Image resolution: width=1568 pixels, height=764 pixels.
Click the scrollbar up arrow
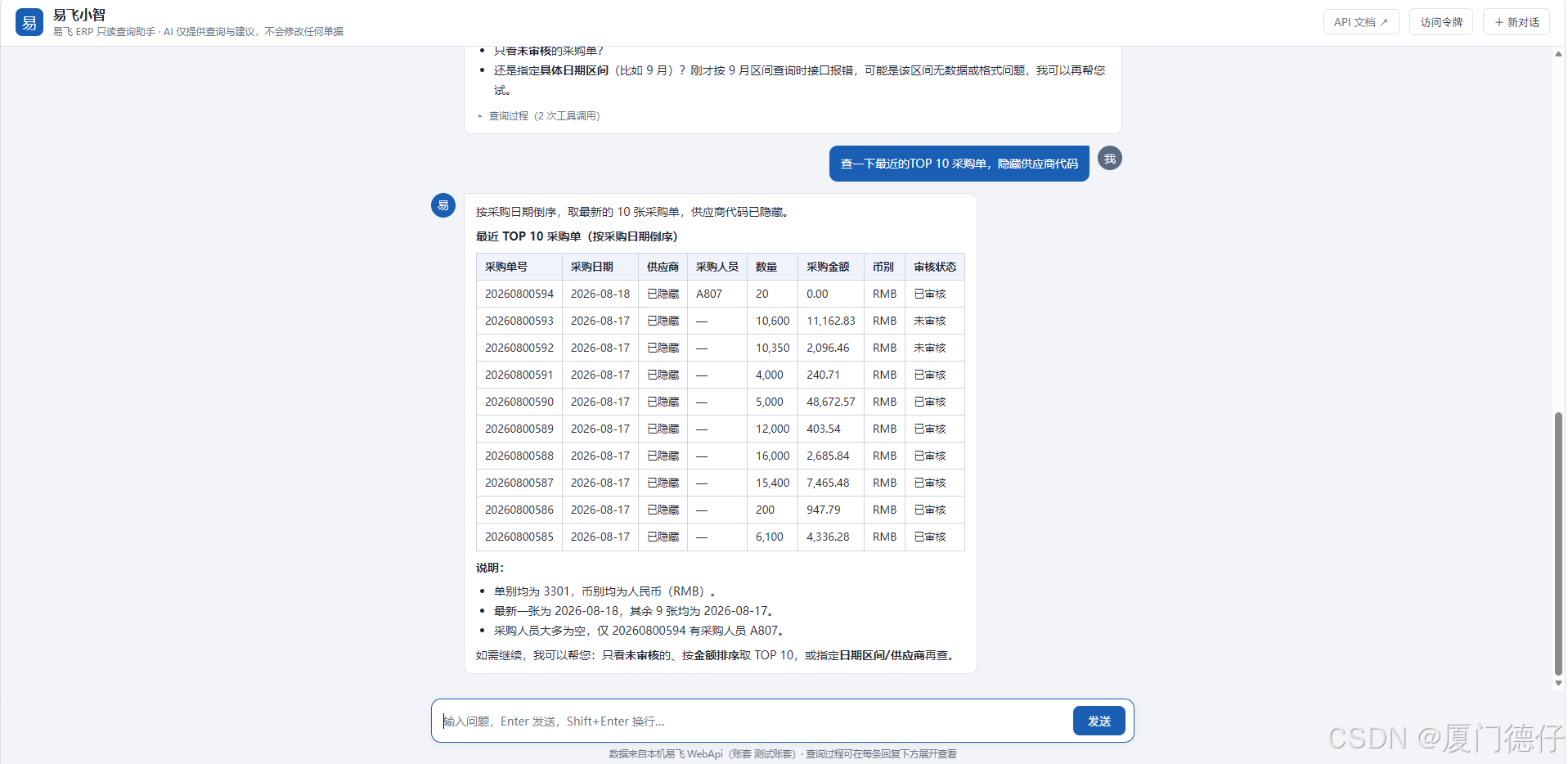tap(1558, 53)
